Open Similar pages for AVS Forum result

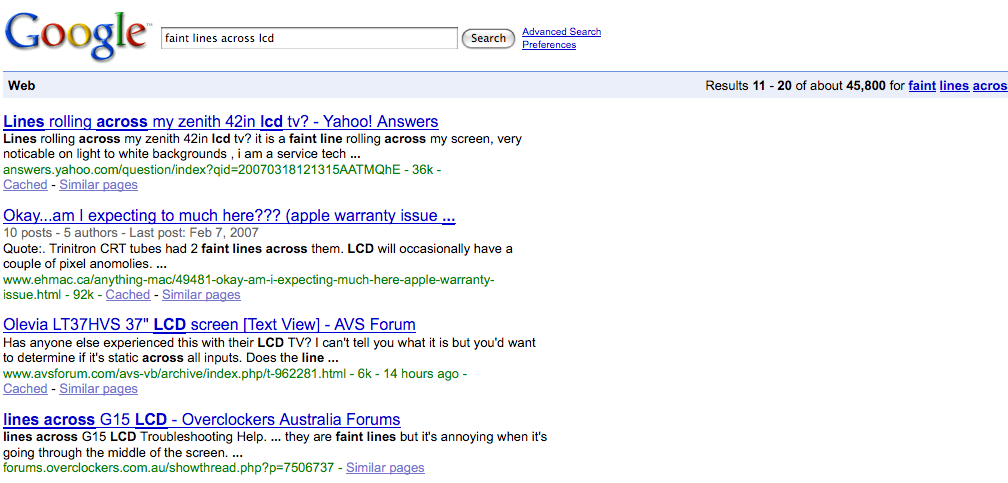pyautogui.click(x=98, y=388)
